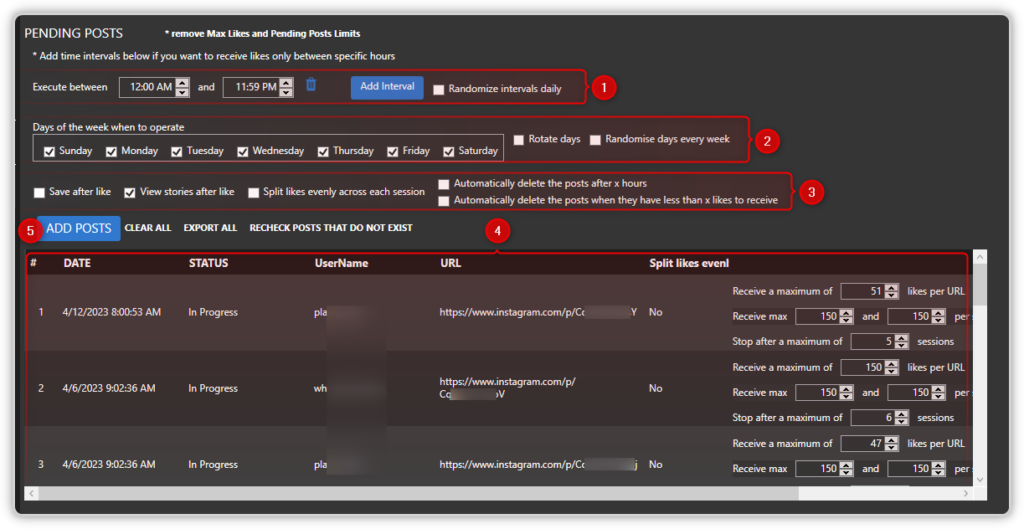1024x529 pixels.
Task: Click horizontal scrollbar right arrow
Action: click(967, 494)
